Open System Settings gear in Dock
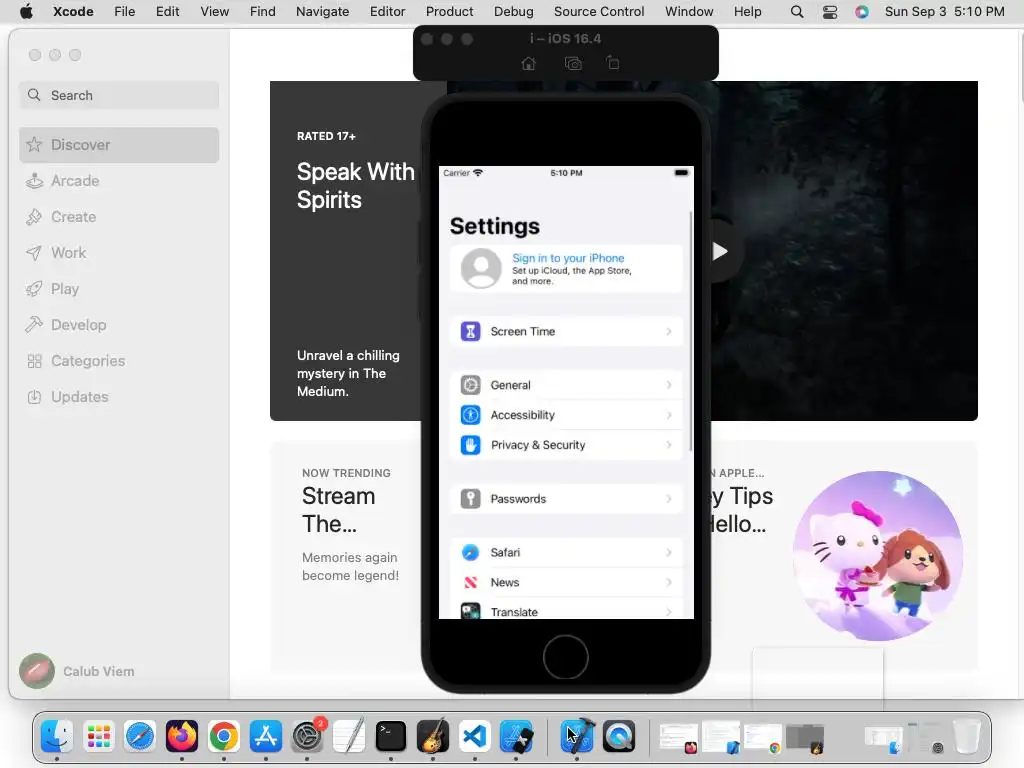1024x768 pixels. 307,737
